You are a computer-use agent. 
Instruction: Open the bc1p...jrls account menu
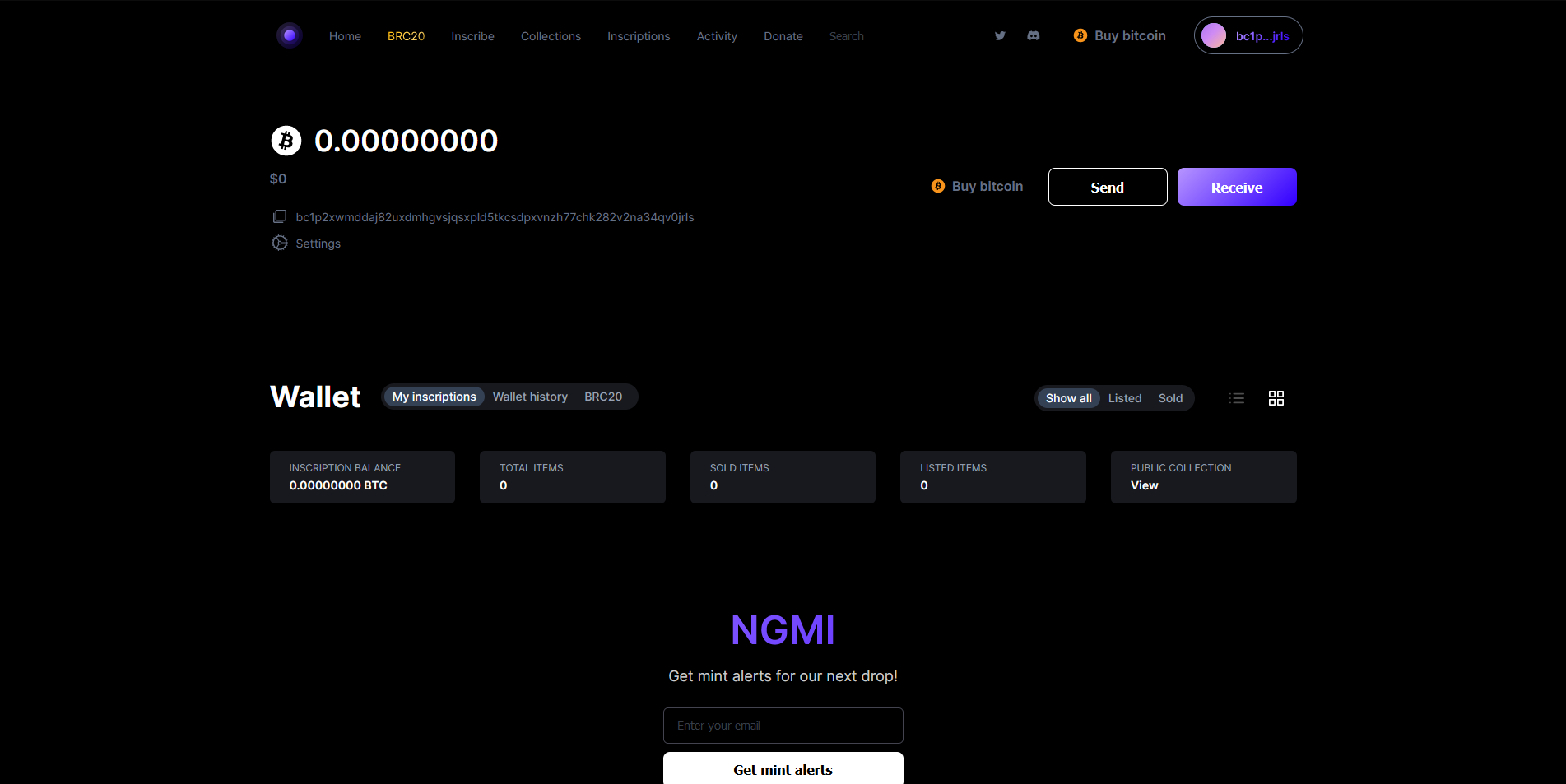coord(1262,36)
